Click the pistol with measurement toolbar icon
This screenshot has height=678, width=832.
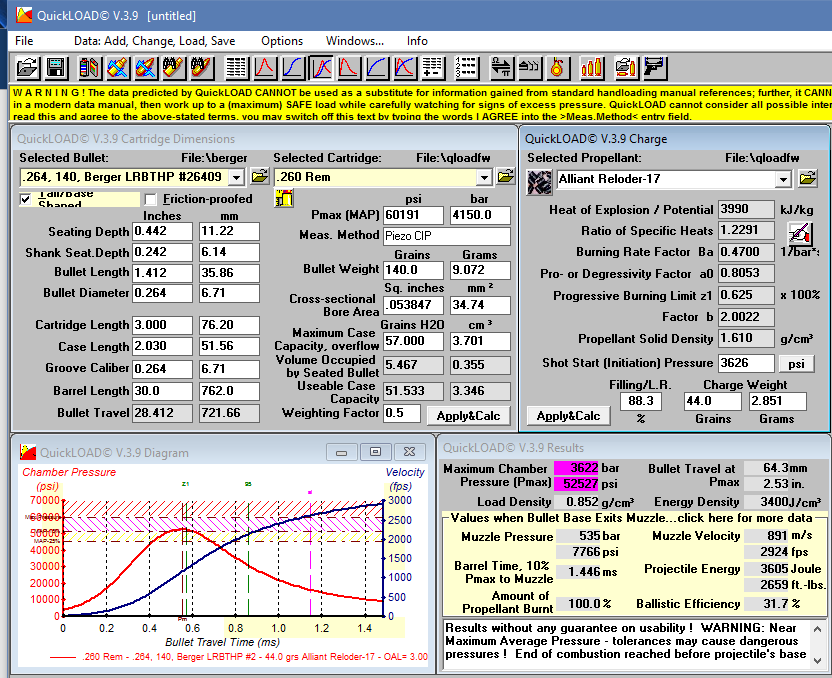pyautogui.click(x=654, y=67)
